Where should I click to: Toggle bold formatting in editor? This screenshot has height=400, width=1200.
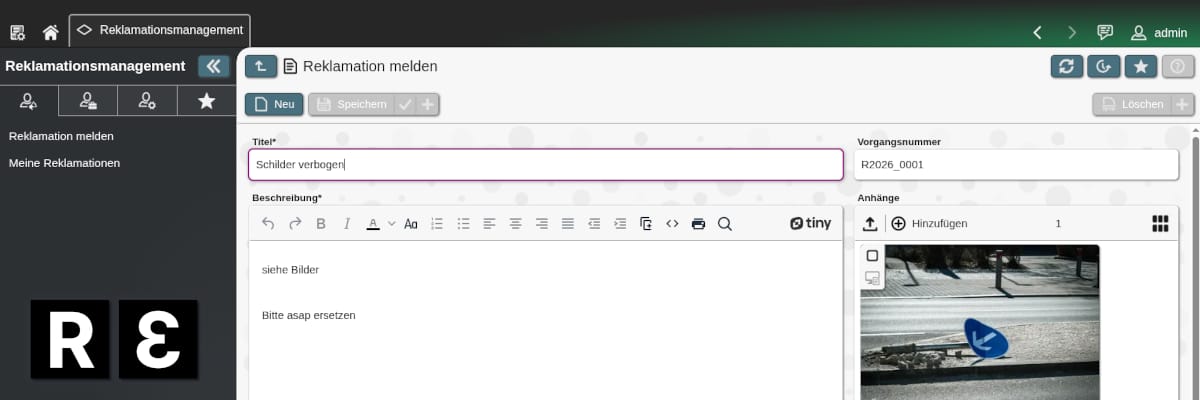[321, 224]
